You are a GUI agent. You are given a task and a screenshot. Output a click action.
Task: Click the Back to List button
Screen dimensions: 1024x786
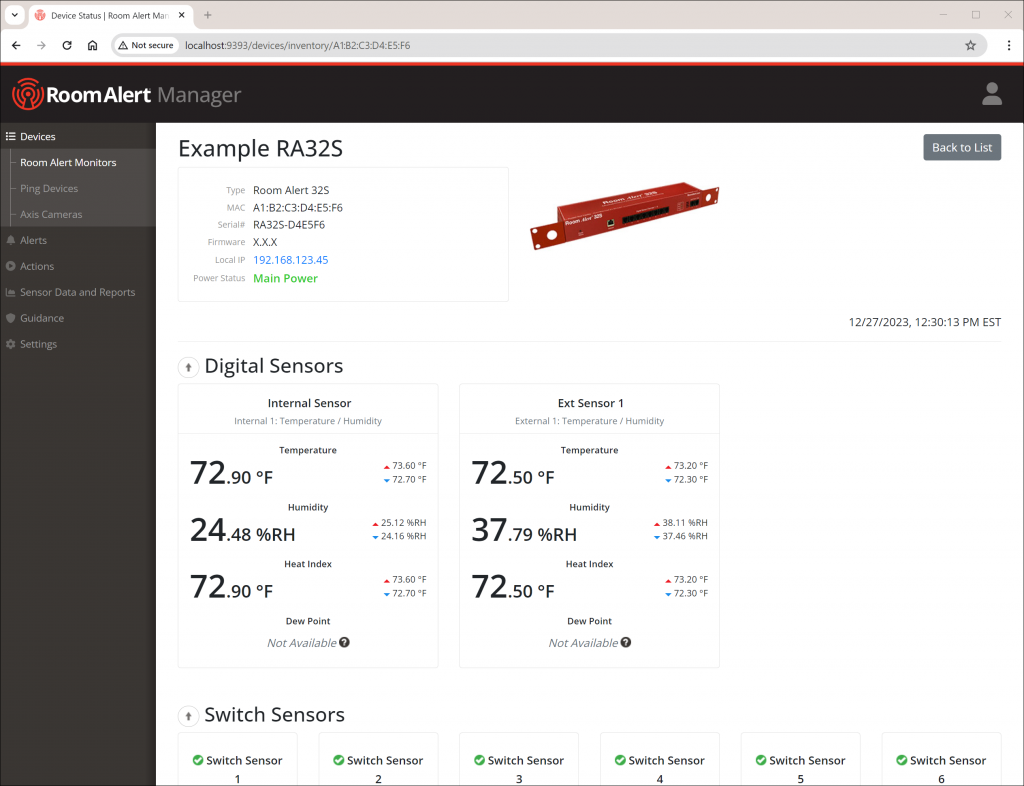point(961,147)
